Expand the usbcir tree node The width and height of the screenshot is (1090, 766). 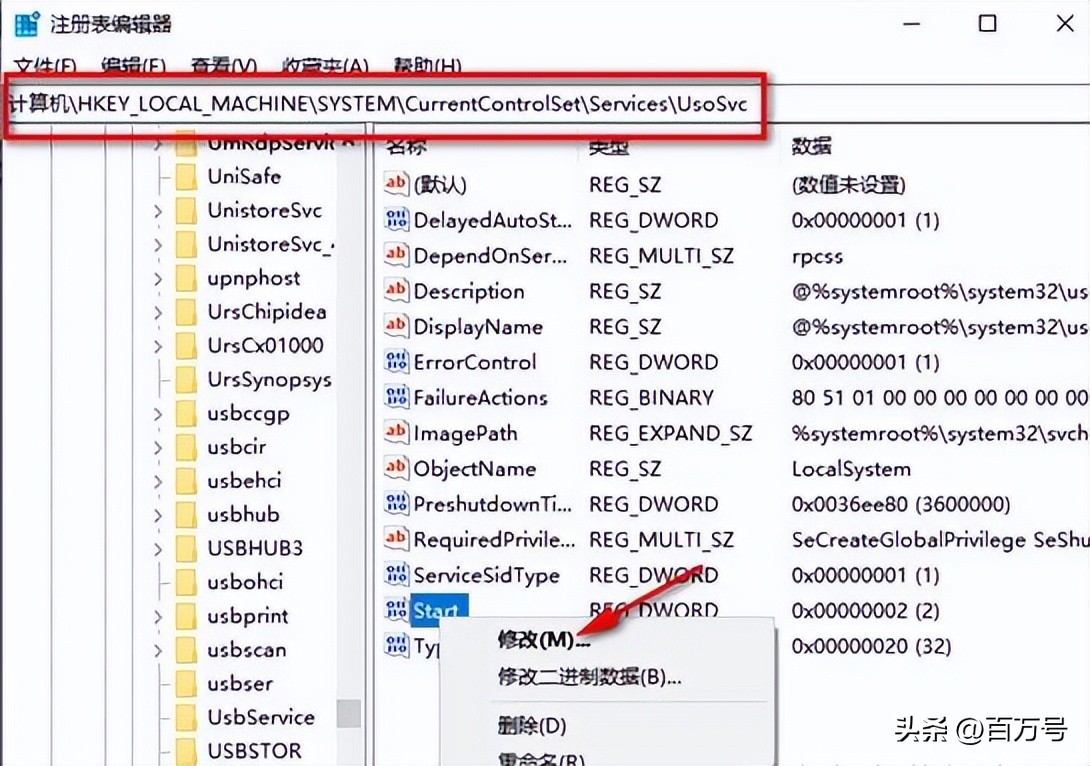(158, 448)
